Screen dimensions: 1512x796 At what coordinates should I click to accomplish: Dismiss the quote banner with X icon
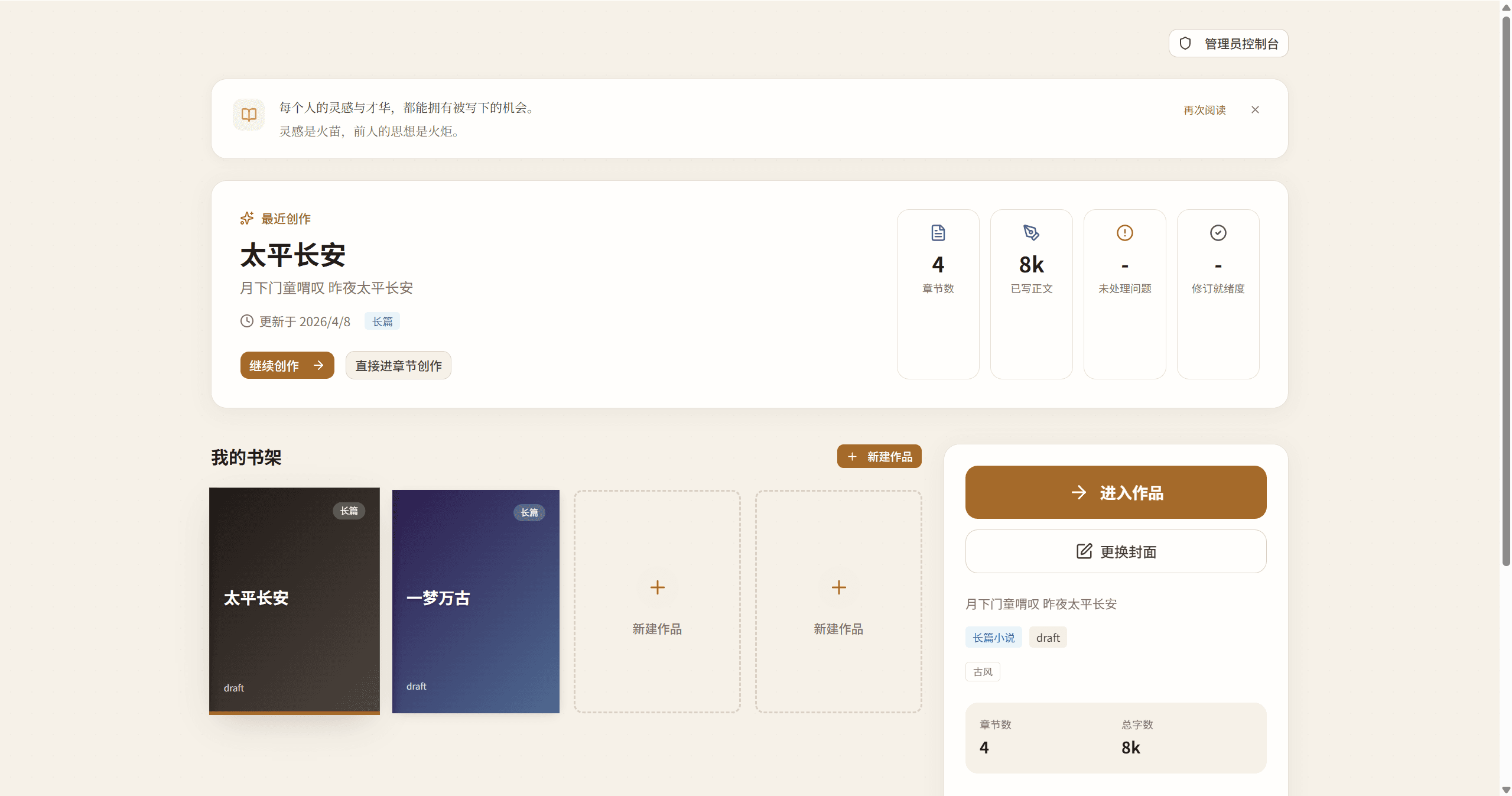click(1255, 110)
